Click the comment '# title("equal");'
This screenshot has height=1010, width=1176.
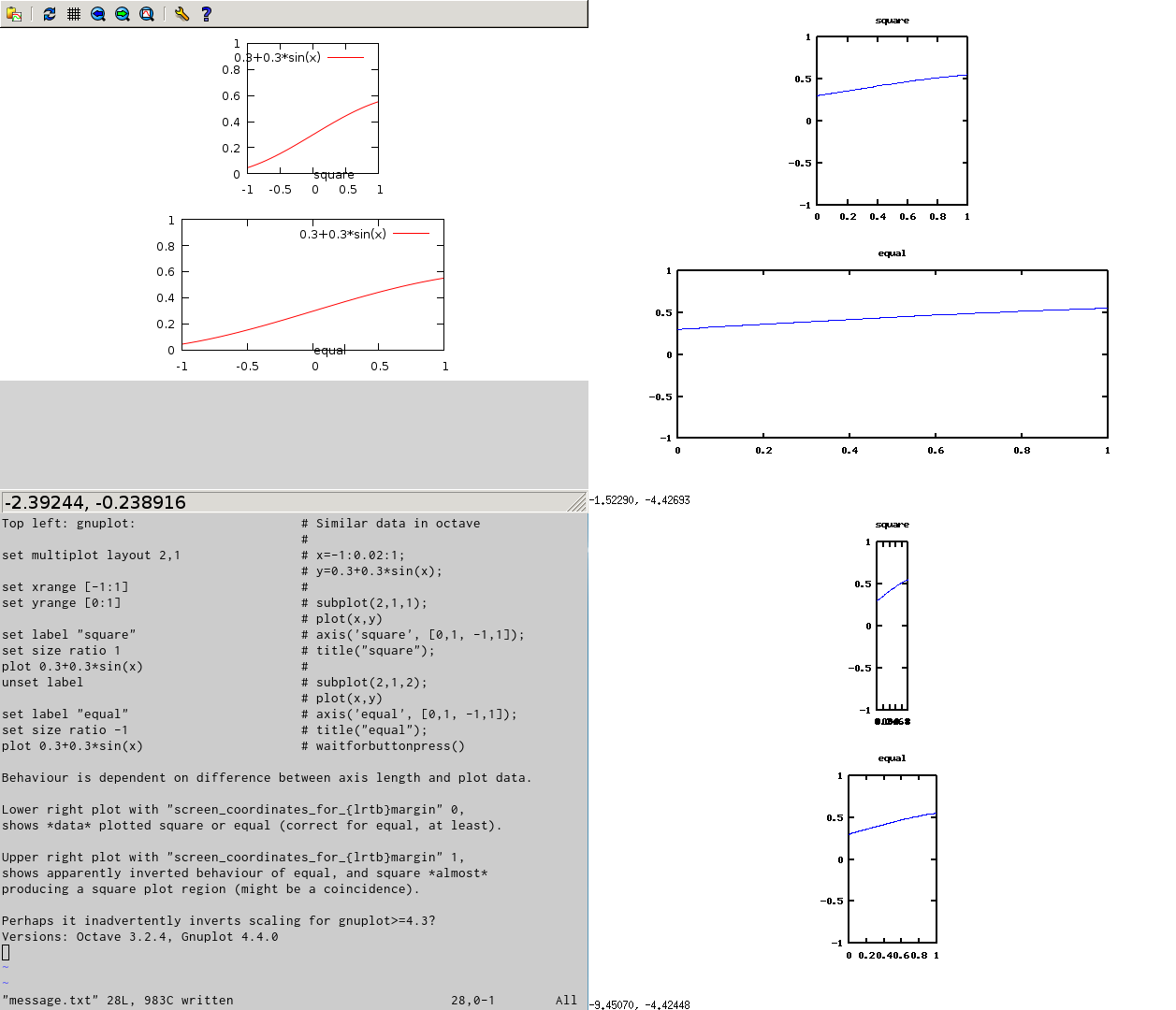point(365,730)
